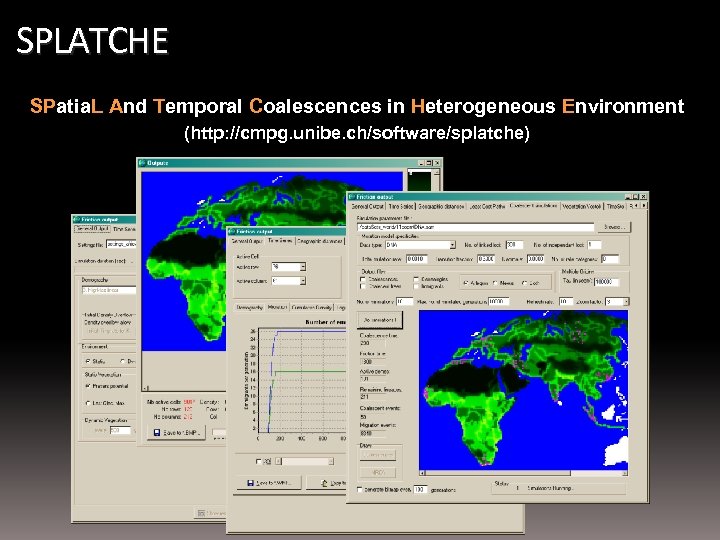Click the Browse button for the parameter file

tap(614, 227)
